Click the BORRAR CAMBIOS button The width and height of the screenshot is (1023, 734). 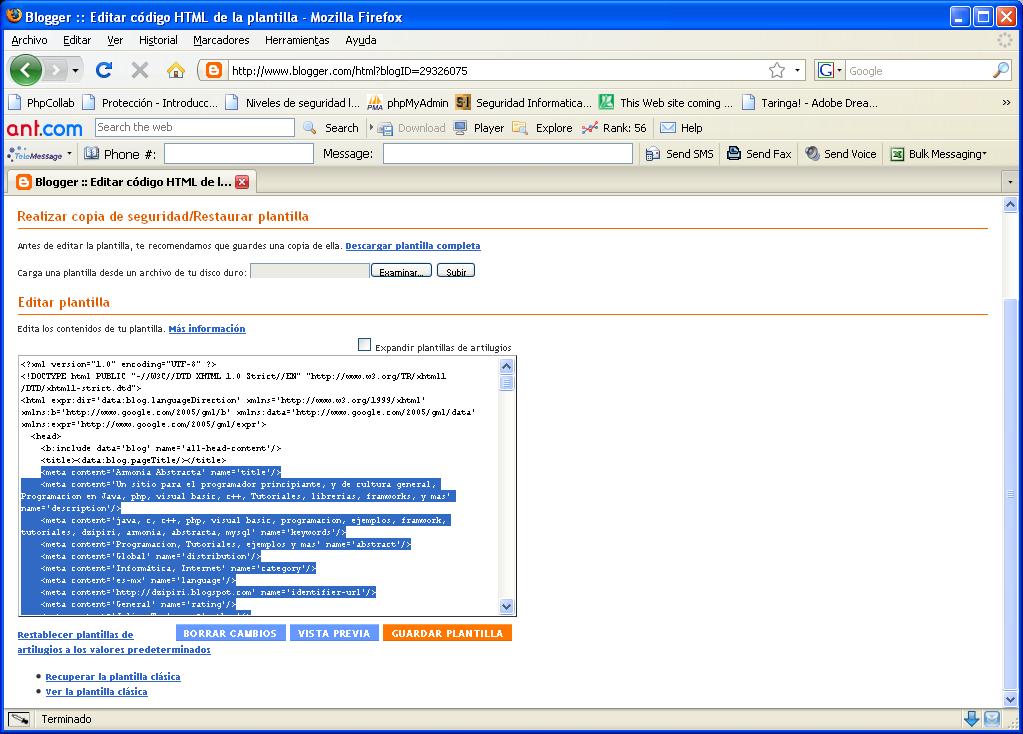point(230,633)
